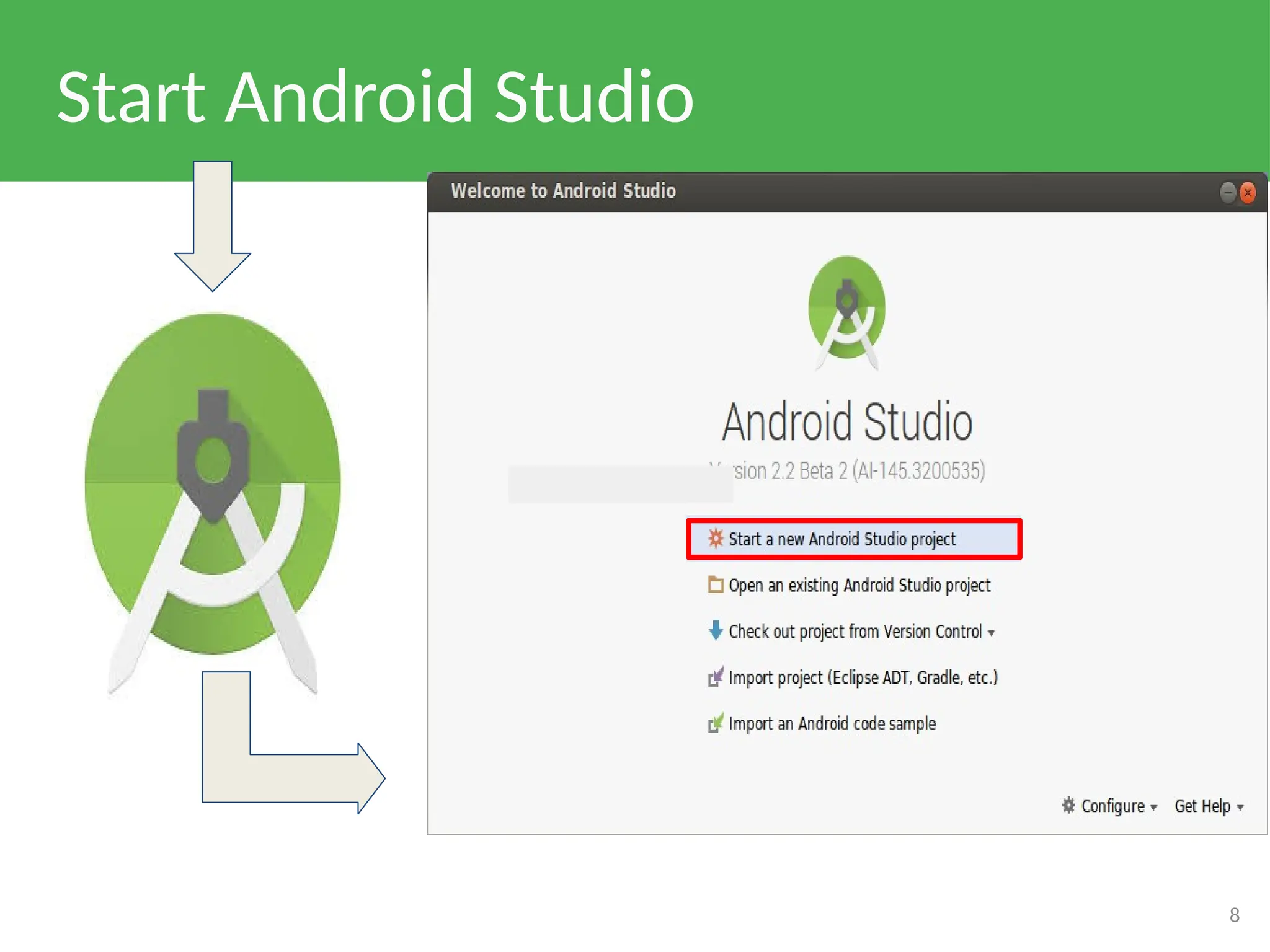Click the Welcome to Android Studio title text
The height and width of the screenshot is (952, 1270).
(x=563, y=190)
